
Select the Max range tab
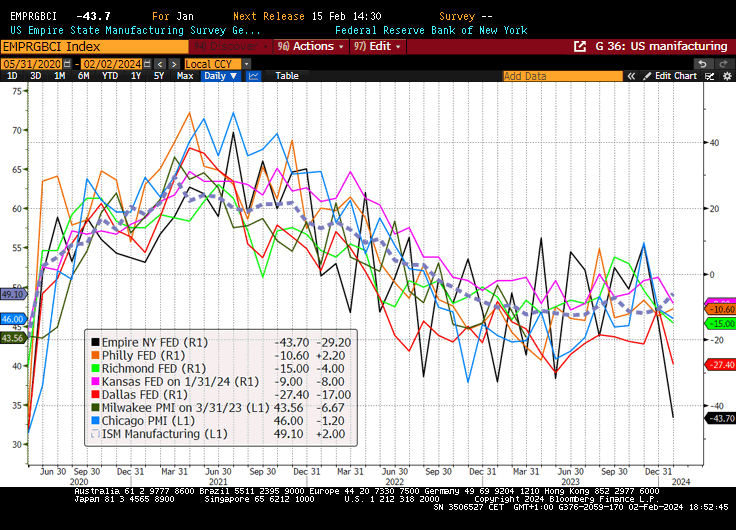(x=185, y=76)
